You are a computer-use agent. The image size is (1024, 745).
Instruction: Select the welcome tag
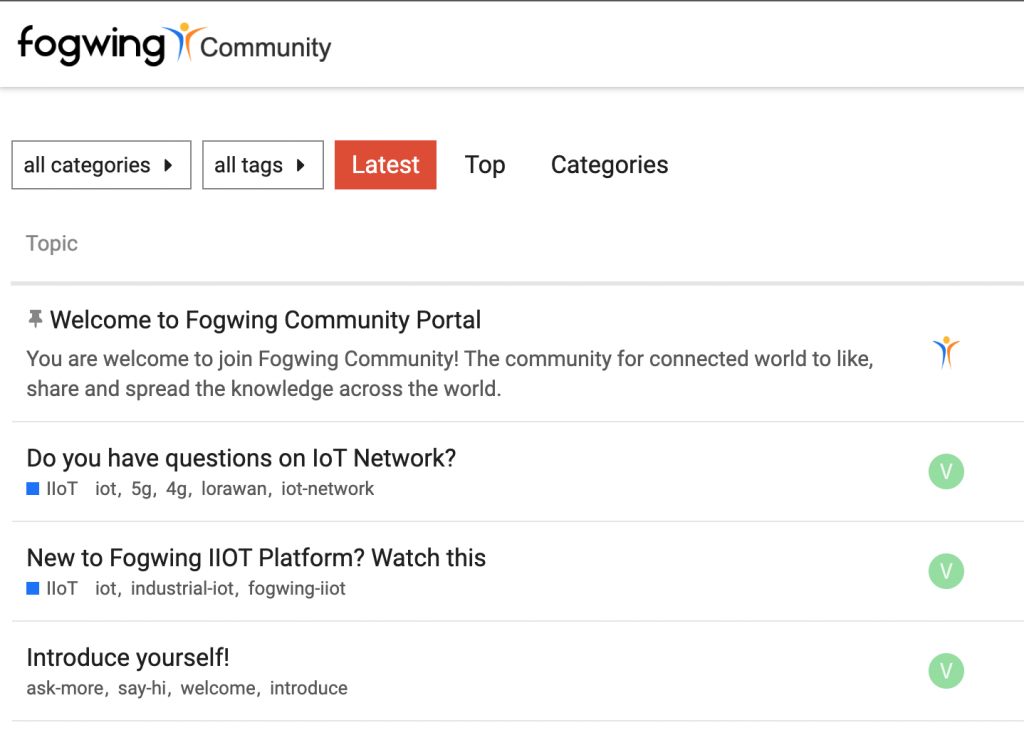pos(218,688)
